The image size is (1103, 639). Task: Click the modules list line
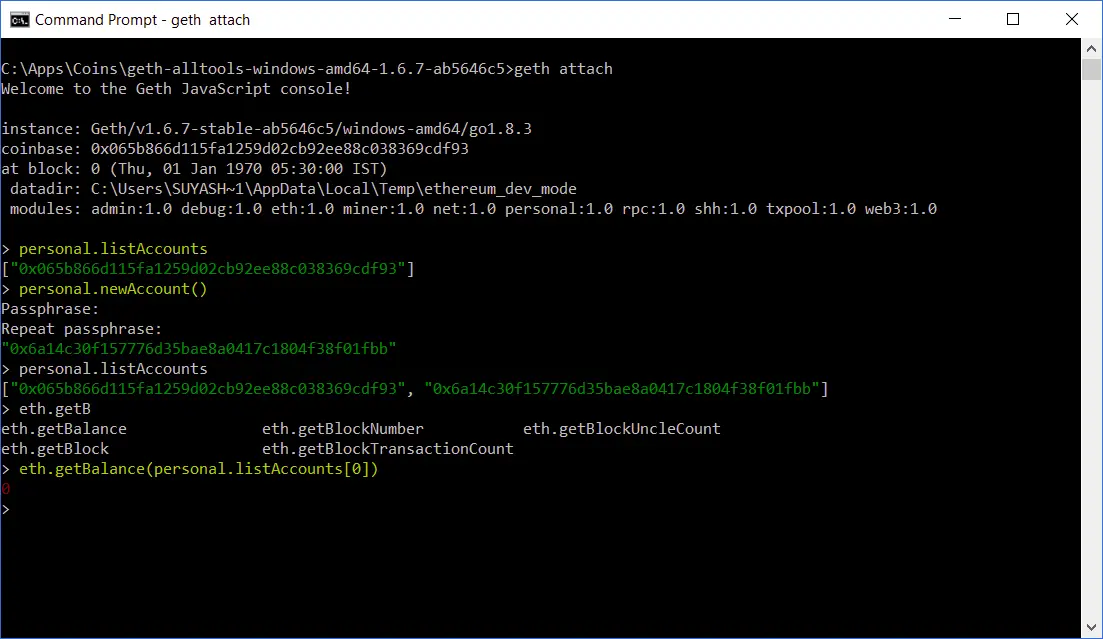click(x=473, y=208)
